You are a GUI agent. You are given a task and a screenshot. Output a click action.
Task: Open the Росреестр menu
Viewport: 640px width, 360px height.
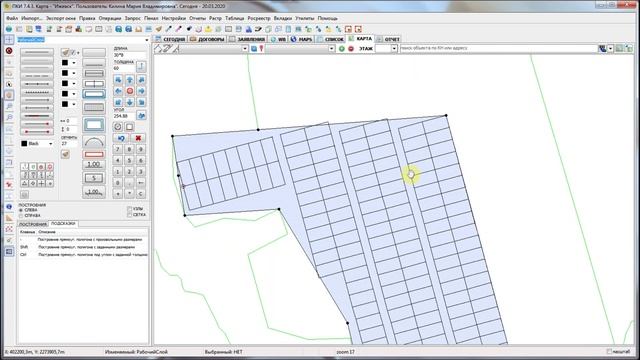pos(259,18)
